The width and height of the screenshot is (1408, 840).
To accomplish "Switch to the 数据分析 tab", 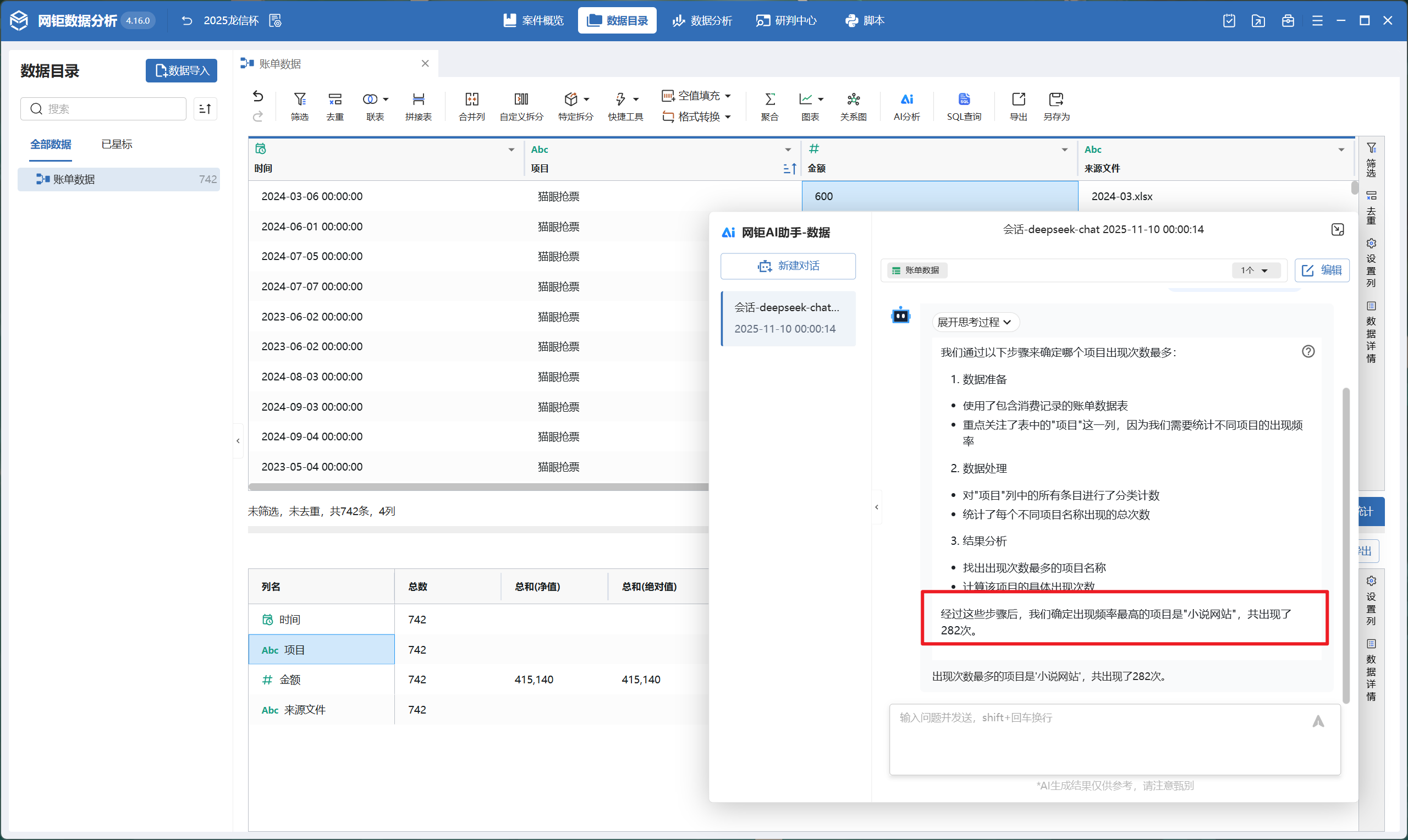I will click(x=702, y=20).
